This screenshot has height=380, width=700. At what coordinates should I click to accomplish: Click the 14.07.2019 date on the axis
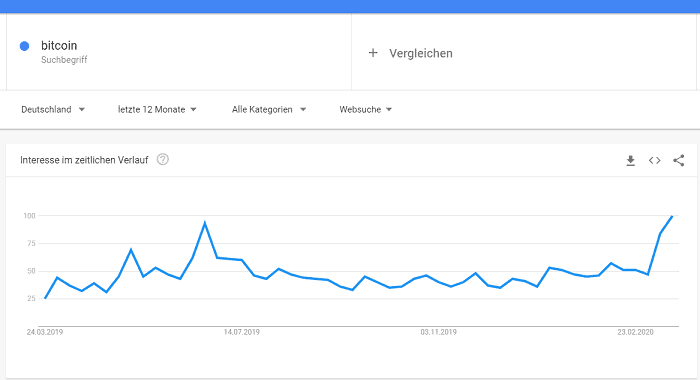pos(242,332)
